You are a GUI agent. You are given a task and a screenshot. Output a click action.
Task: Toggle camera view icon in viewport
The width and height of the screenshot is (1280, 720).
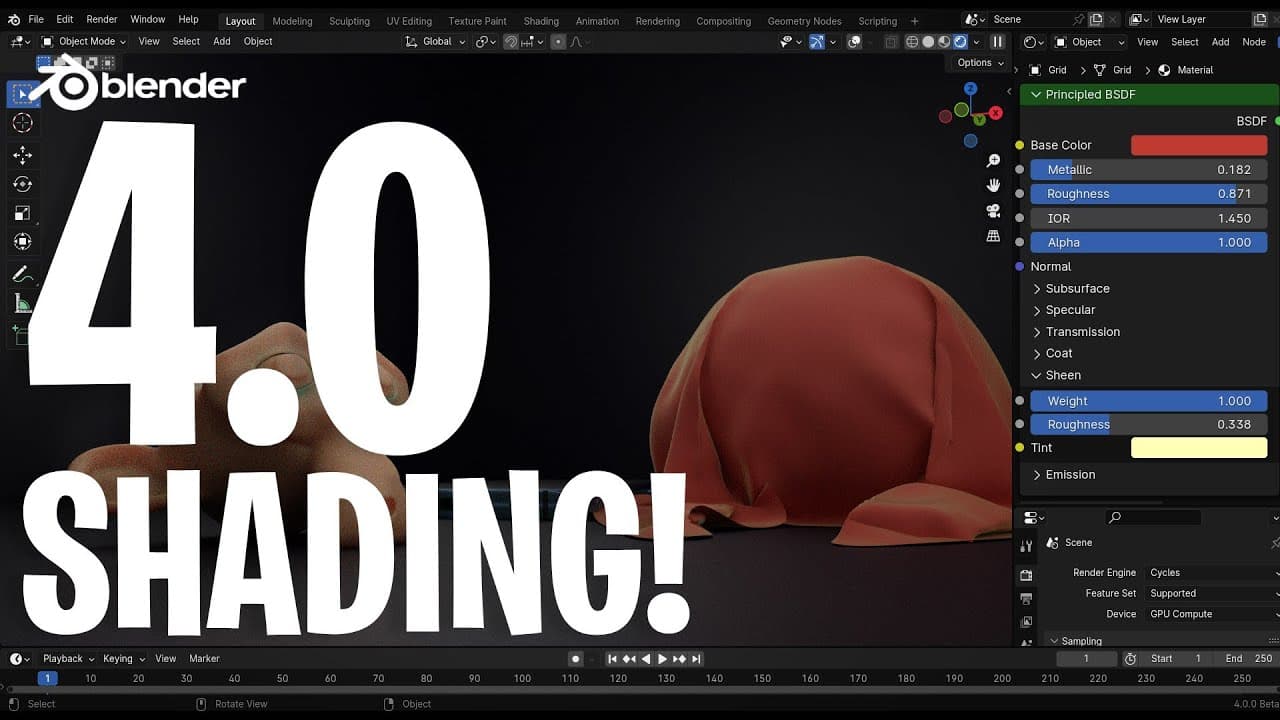click(x=993, y=211)
